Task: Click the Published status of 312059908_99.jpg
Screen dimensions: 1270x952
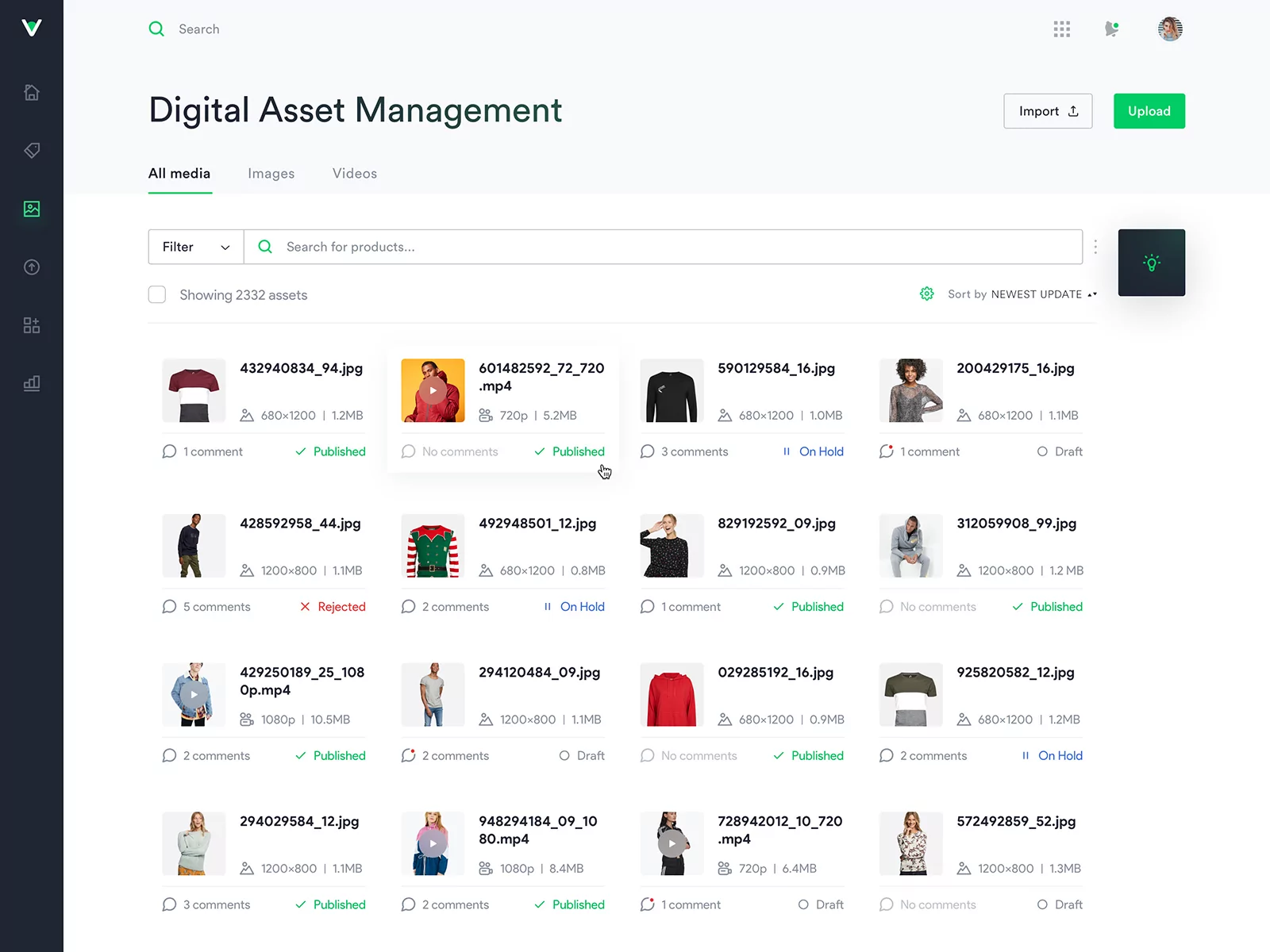Action: tap(1048, 607)
